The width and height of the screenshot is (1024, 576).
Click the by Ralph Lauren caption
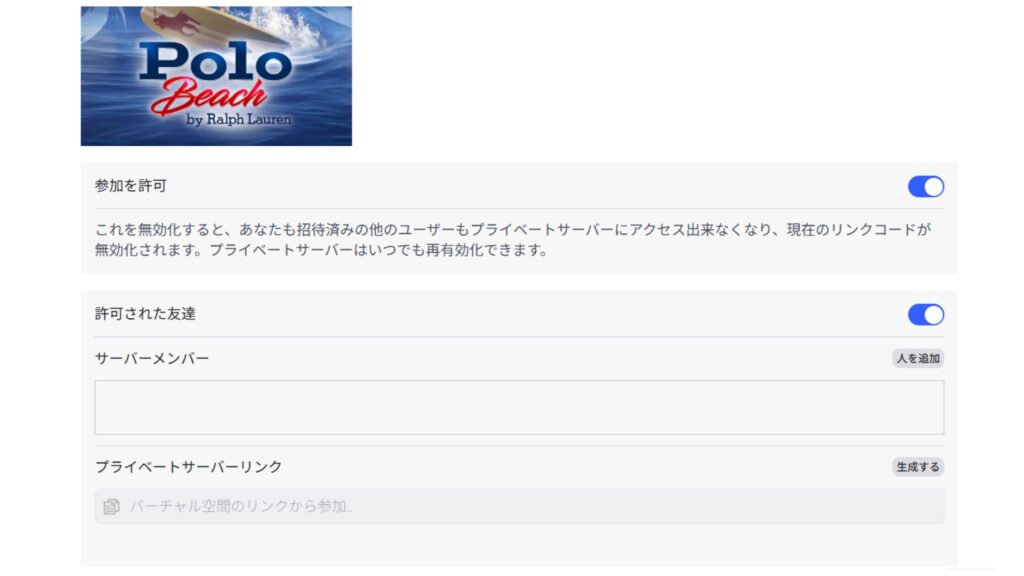pyautogui.click(x=238, y=120)
